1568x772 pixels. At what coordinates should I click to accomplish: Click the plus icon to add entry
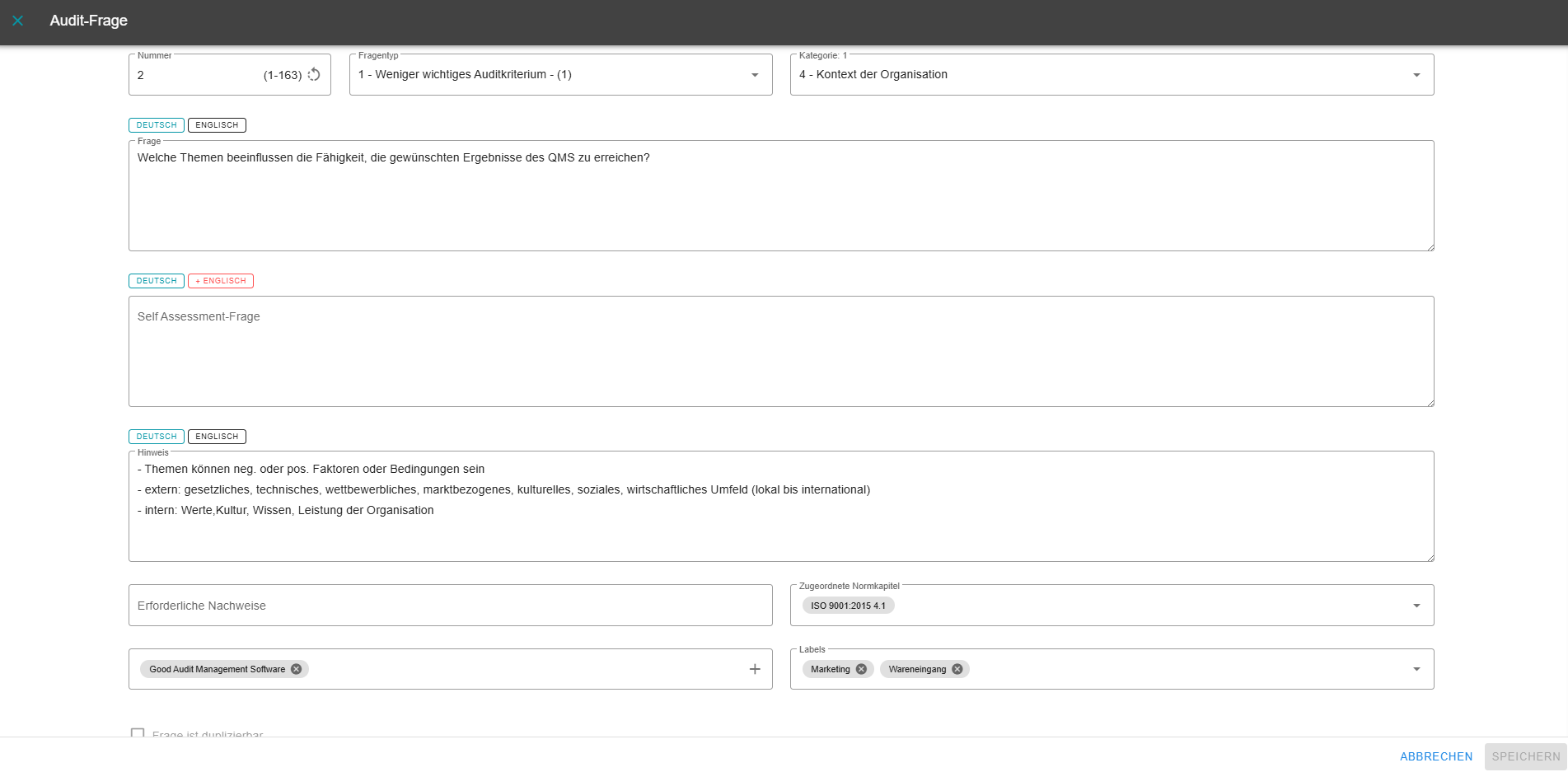[x=754, y=669]
